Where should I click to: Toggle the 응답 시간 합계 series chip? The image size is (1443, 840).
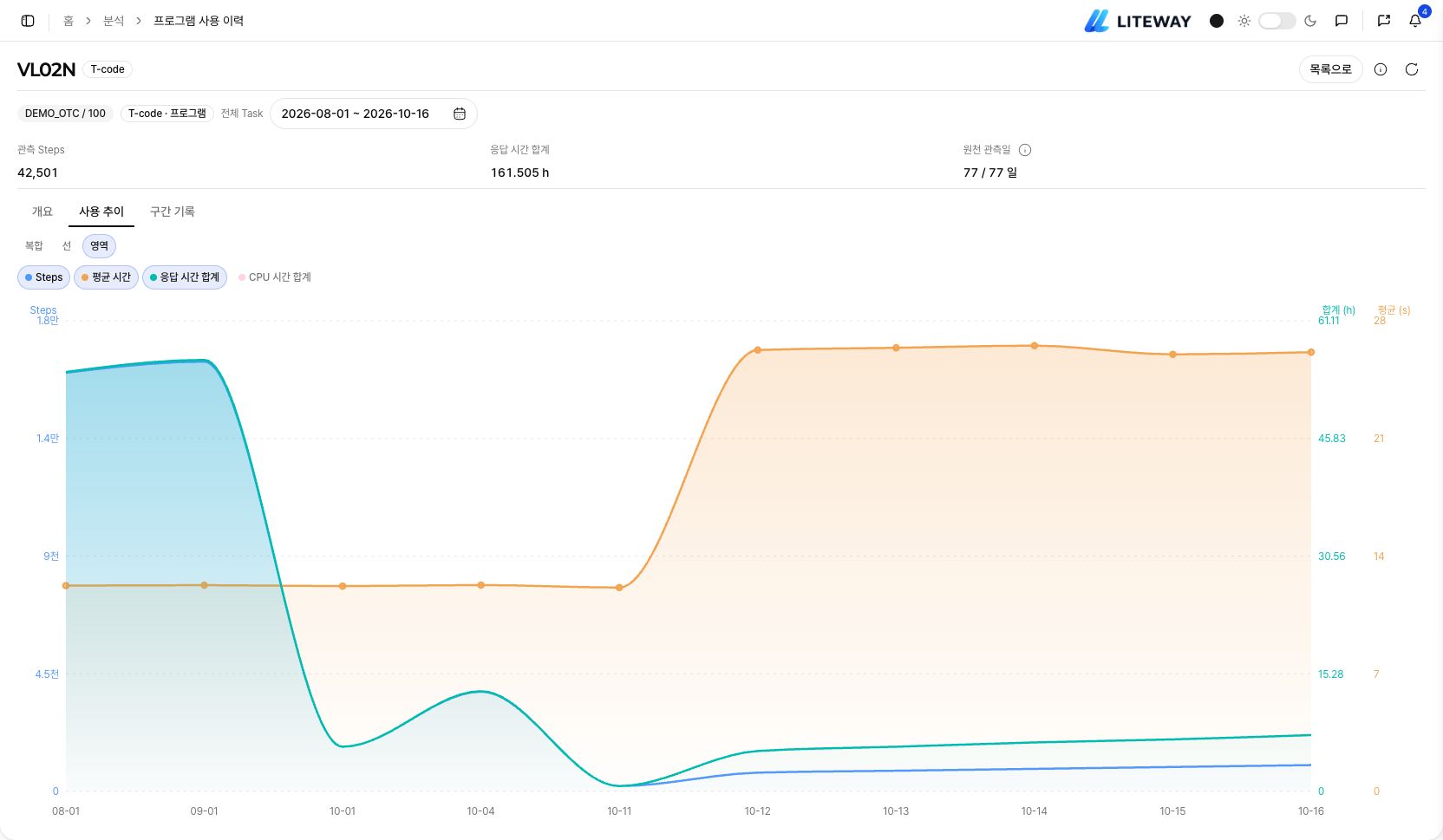pos(184,277)
